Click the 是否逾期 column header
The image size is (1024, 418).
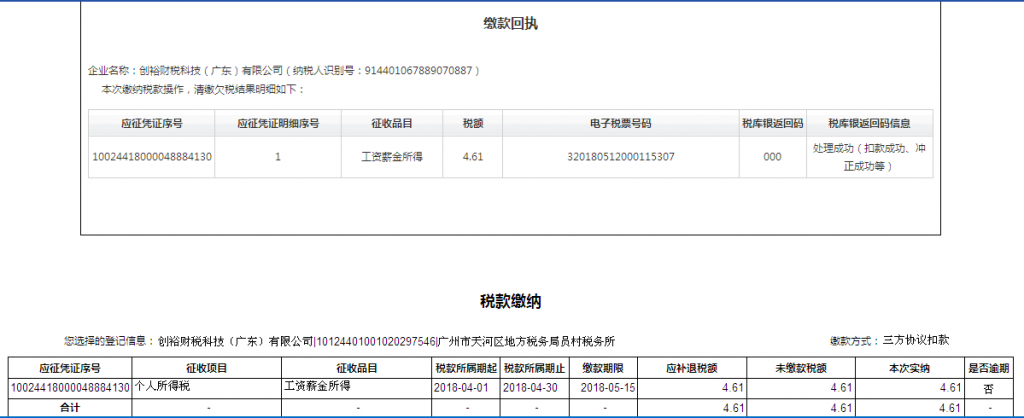(989, 368)
